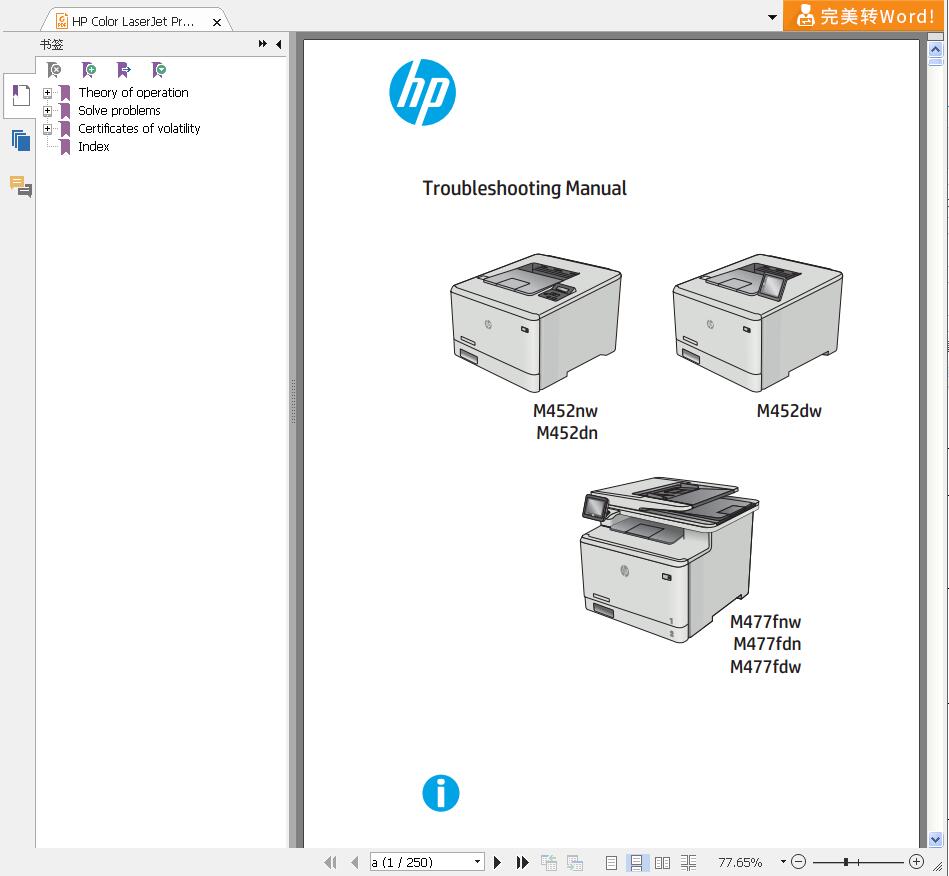
Task: Click the double-arrow button in the bookmarks header
Action: tap(263, 44)
